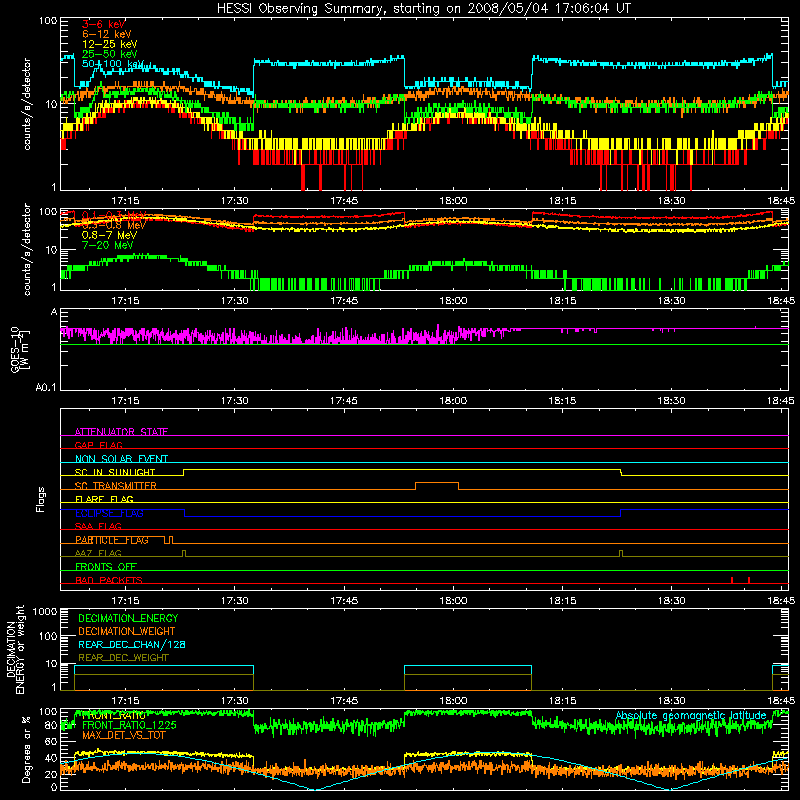Select the olive AAZ_FLAG label
Image resolution: width=800 pixels, height=800 pixels.
point(98,553)
